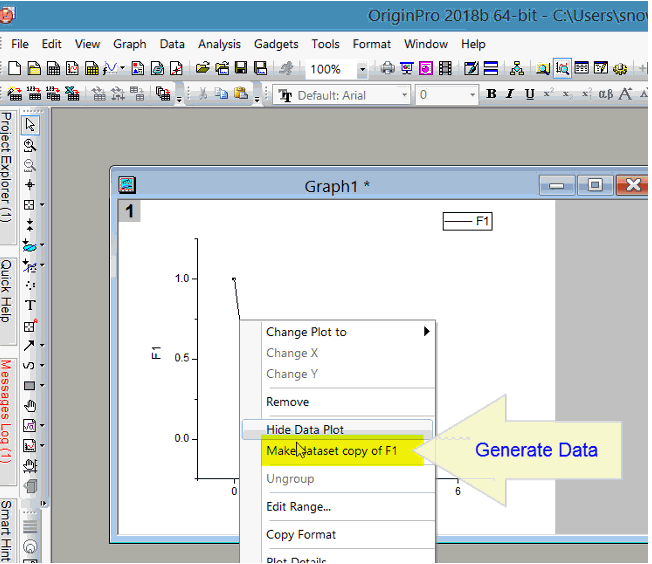Click the New Folder toolbar icon
Viewport: 652px width, 564px height.
34,68
